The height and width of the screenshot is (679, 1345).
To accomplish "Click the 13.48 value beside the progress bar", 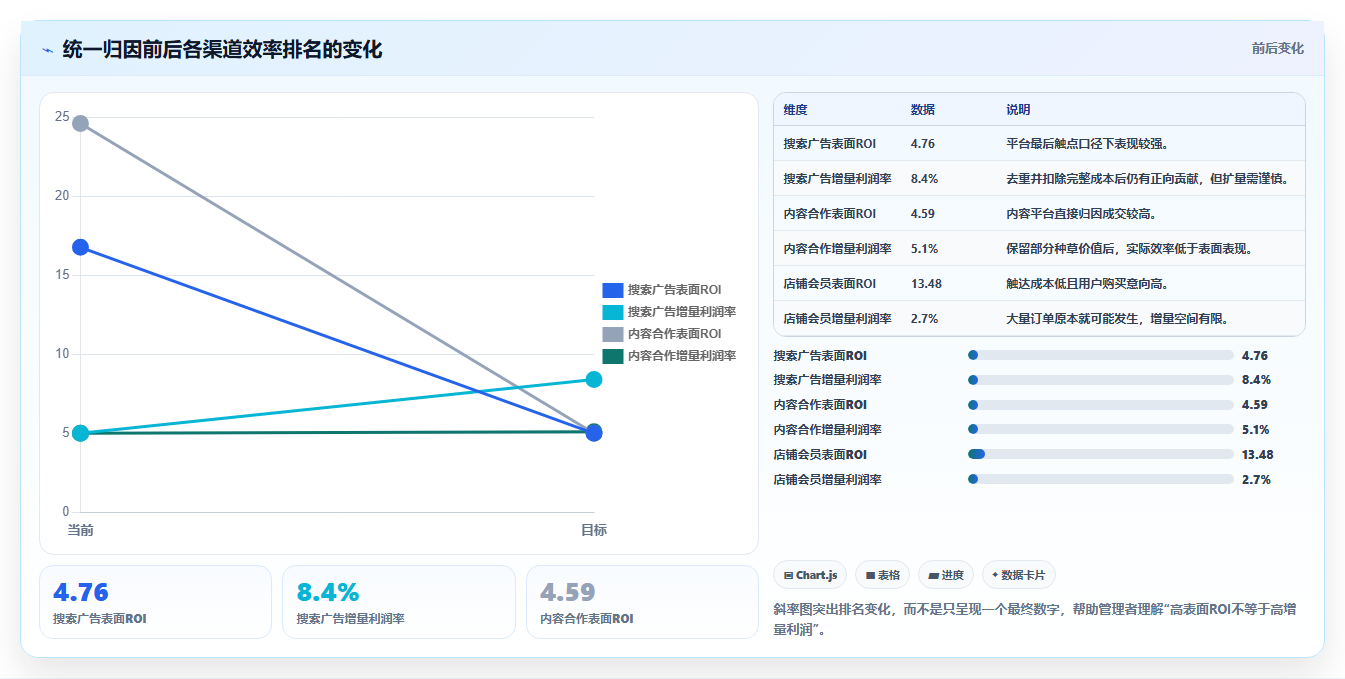I will coord(1257,455).
